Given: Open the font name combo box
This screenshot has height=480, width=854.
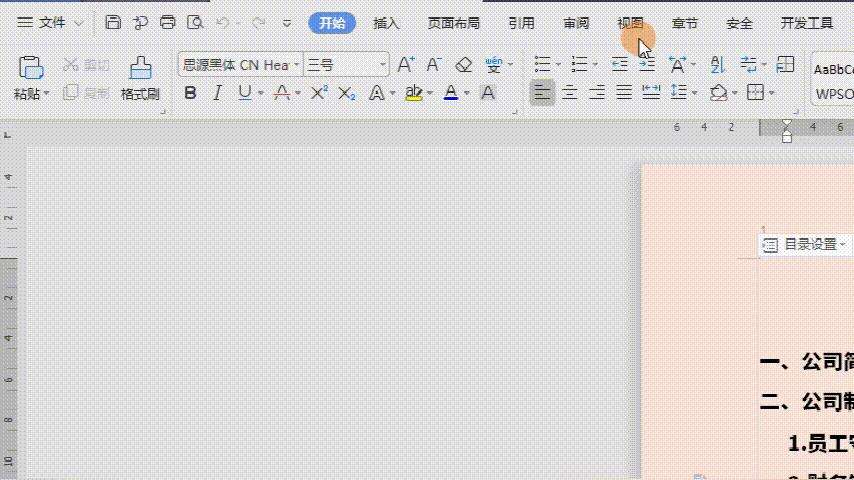Looking at the screenshot, I should point(241,65).
